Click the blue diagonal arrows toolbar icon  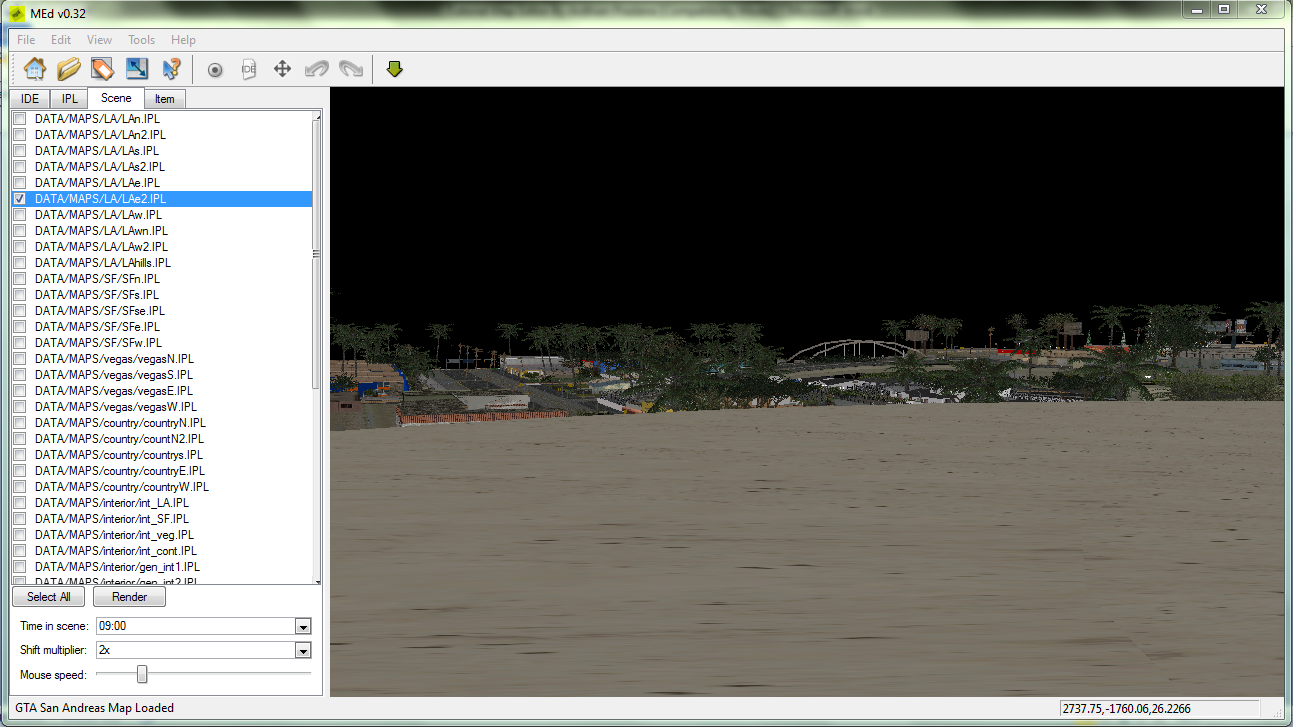[137, 69]
